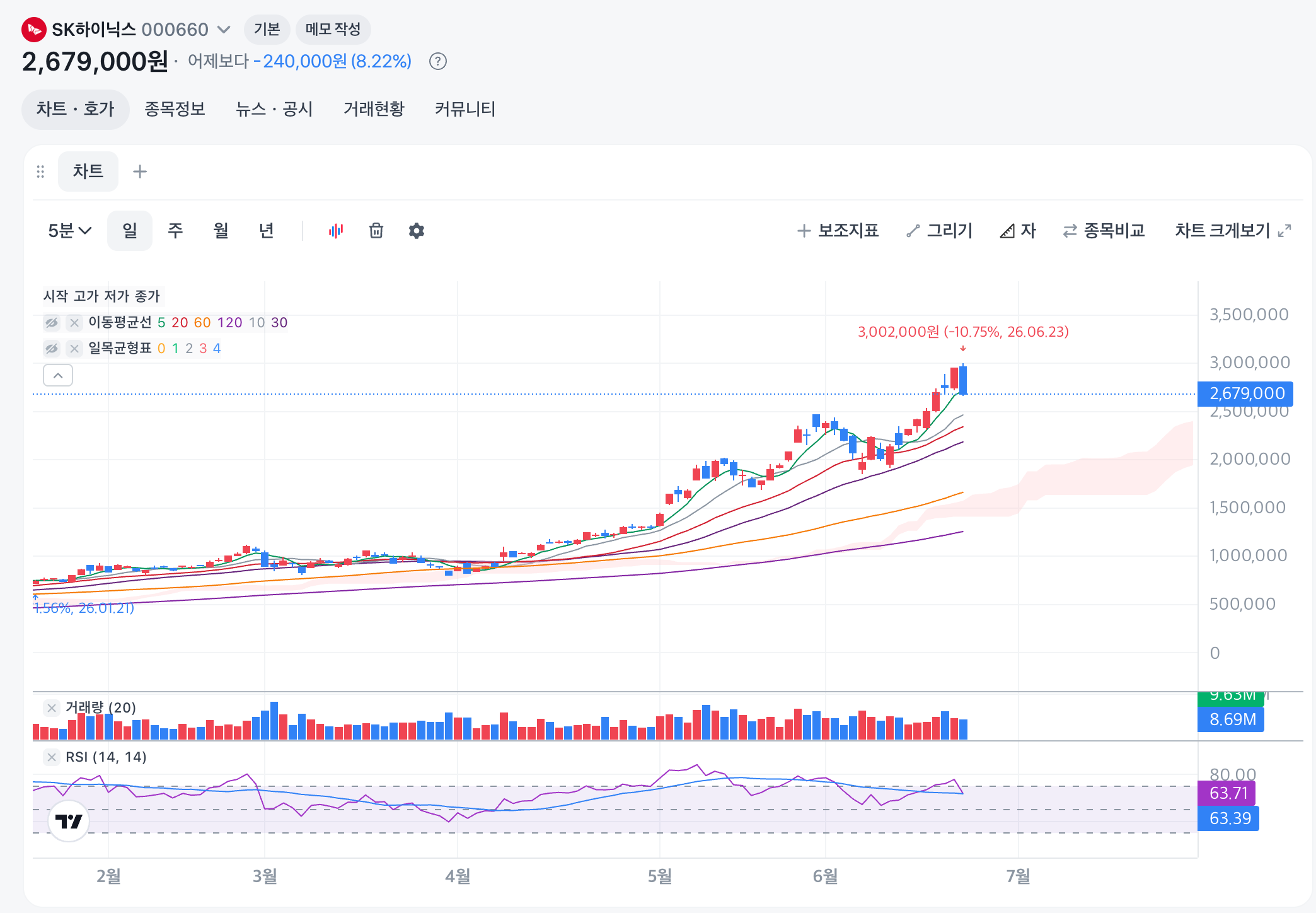1316x913 pixels.
Task: Click the purple 120 moving average color label
Action: (x=229, y=323)
